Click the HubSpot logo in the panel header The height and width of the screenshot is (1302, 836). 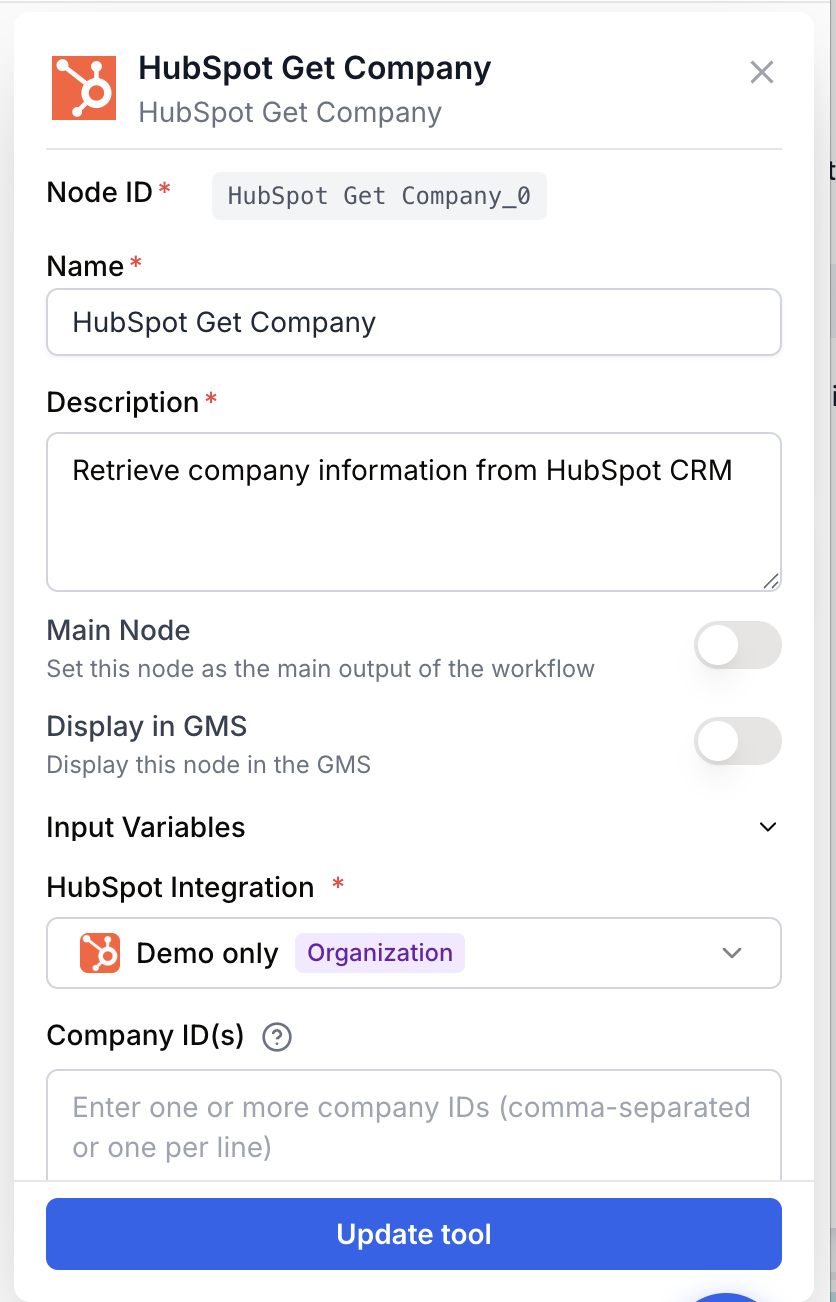click(x=85, y=87)
